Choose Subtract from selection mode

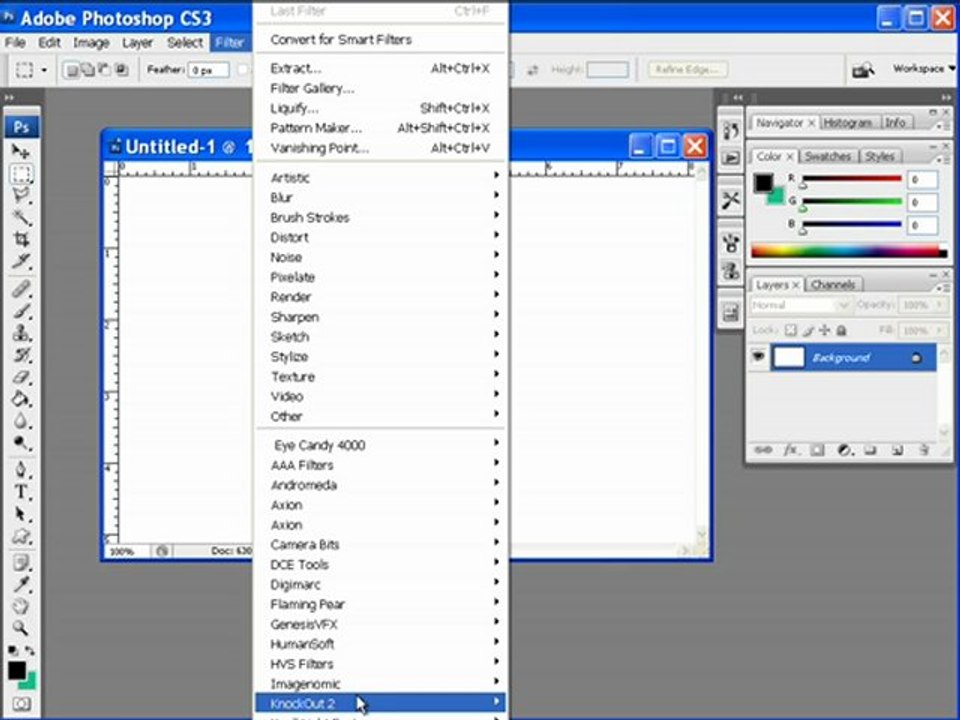click(x=105, y=70)
